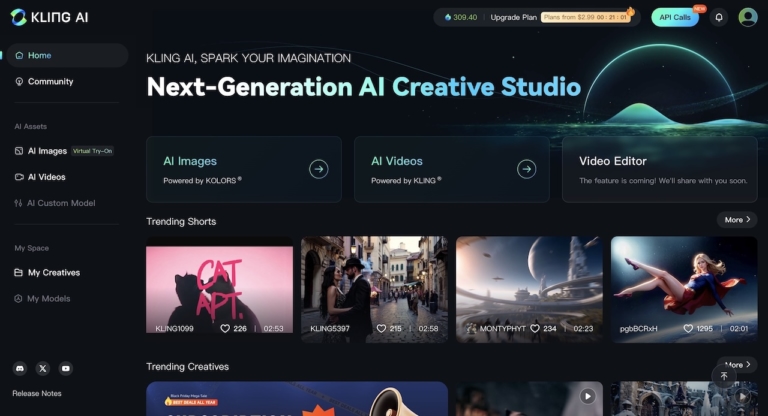Like the pgbBCRxH short with heart icon

pos(688,328)
